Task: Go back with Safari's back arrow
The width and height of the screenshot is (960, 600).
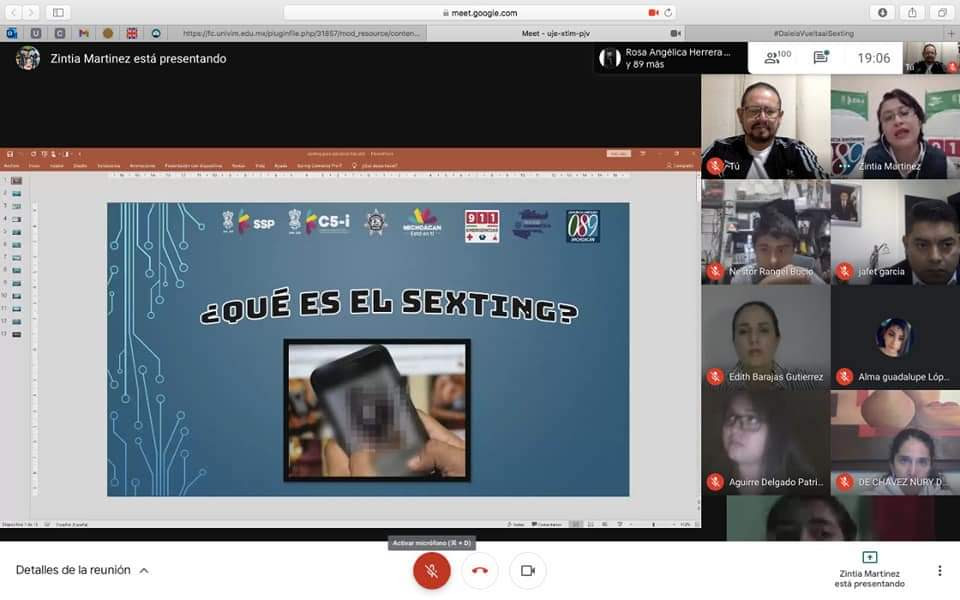Action: pyautogui.click(x=13, y=12)
